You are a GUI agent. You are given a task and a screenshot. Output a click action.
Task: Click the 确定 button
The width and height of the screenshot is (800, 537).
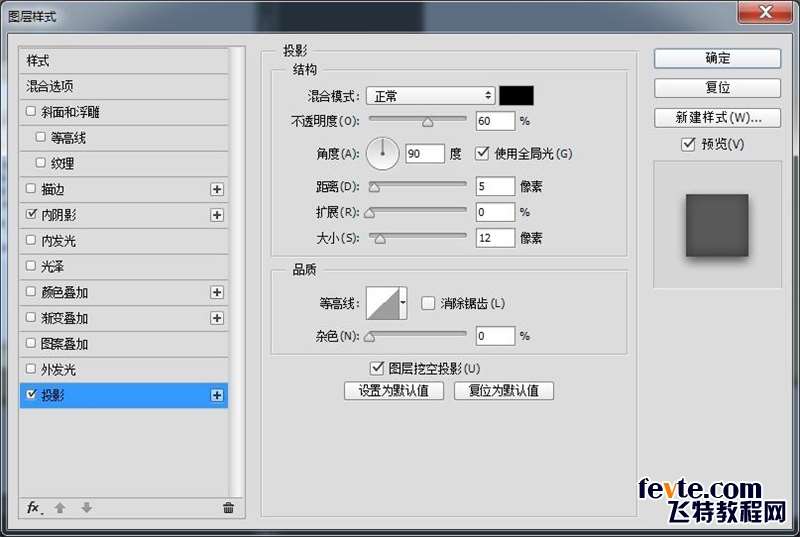click(x=717, y=58)
